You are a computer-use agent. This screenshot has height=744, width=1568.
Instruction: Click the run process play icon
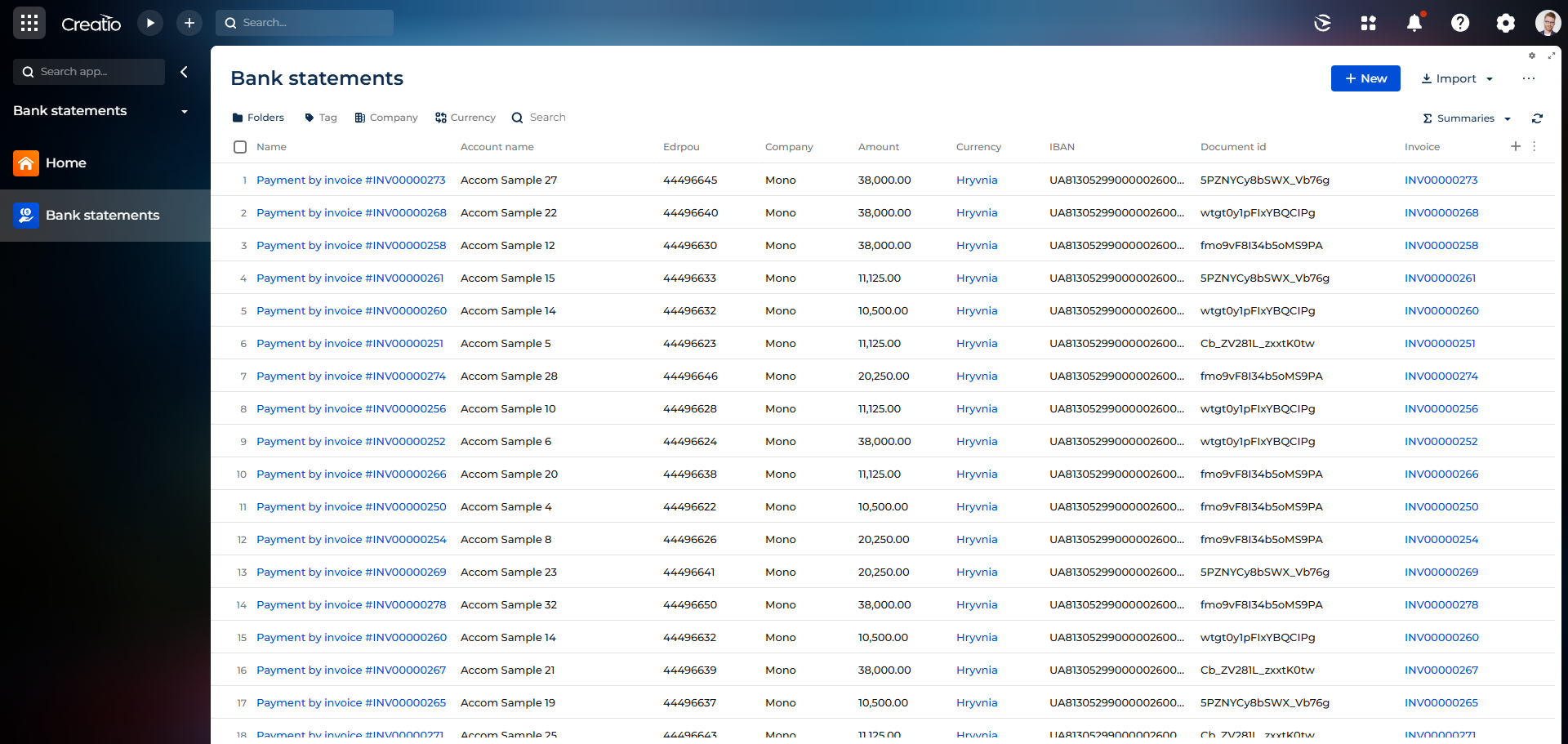150,23
